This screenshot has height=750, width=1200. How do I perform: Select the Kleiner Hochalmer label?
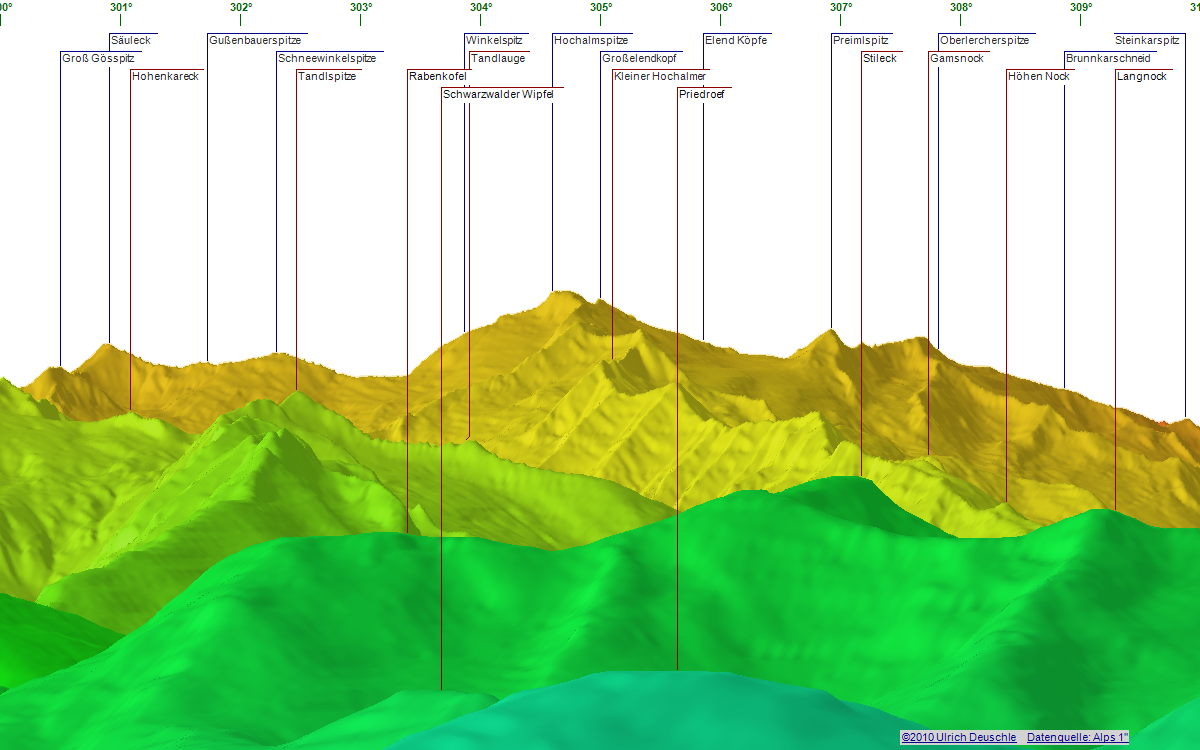click(x=660, y=77)
